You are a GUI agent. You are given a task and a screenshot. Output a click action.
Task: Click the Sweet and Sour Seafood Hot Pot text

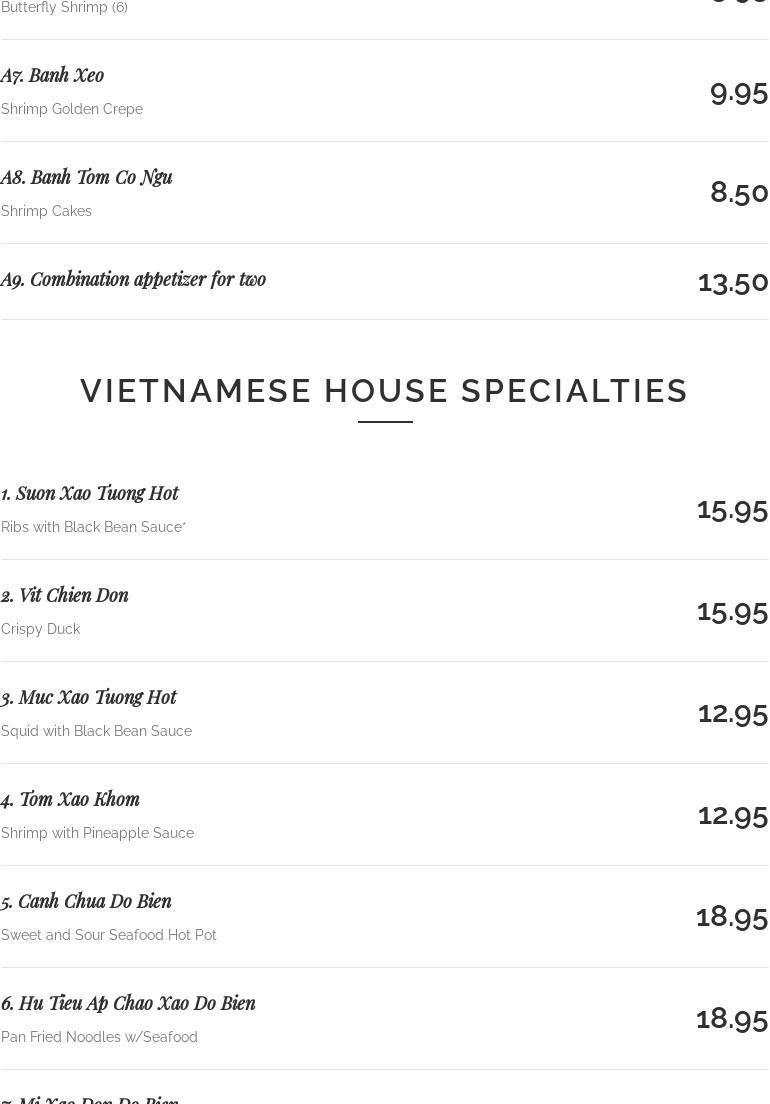(109, 935)
